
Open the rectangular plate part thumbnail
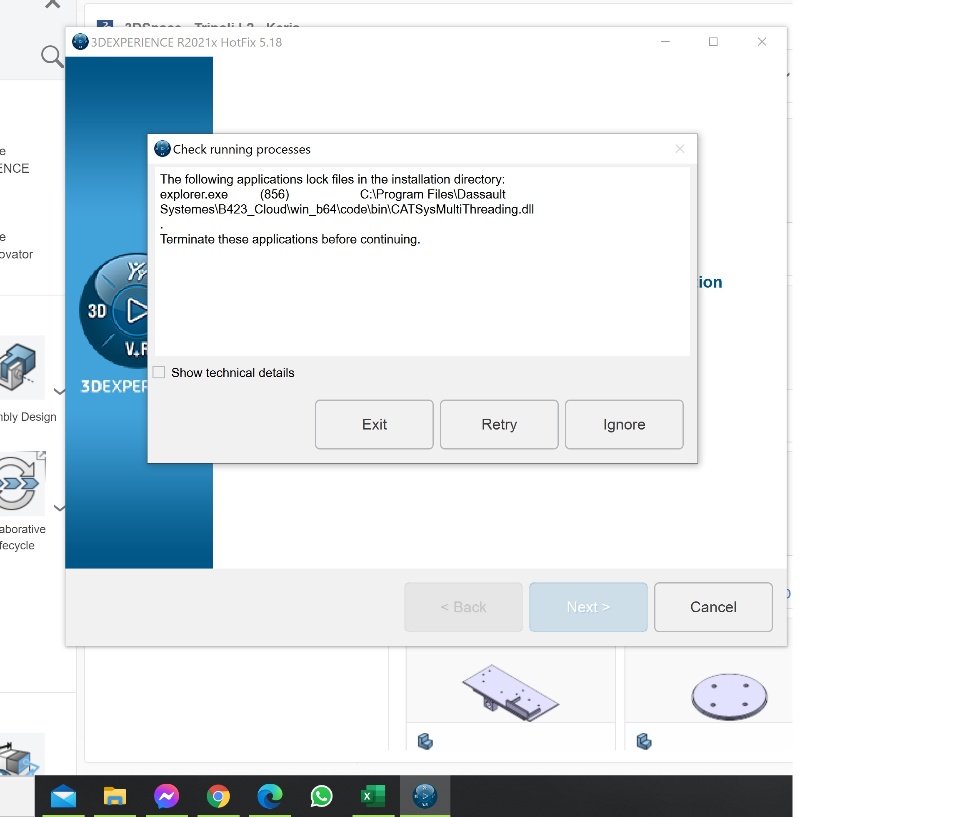click(511, 693)
